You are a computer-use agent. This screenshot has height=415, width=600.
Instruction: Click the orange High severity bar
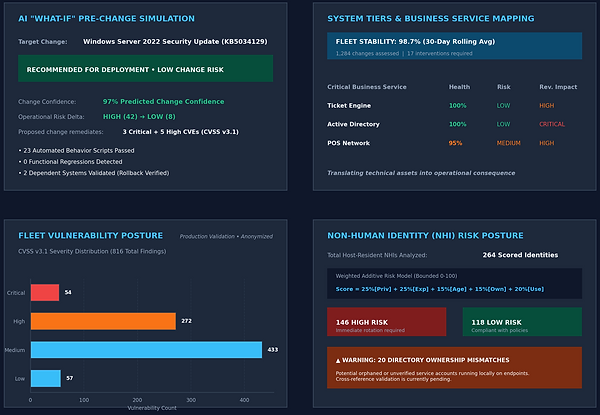(x=103, y=321)
